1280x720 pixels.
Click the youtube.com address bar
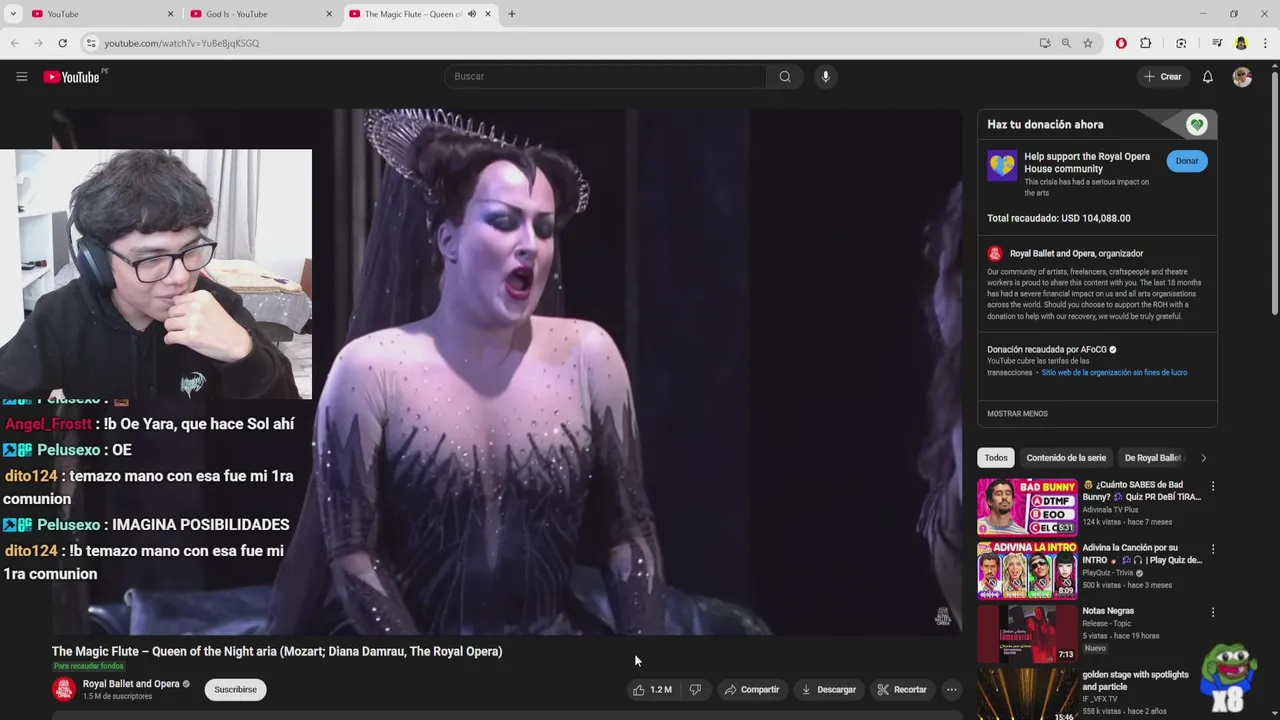[x=560, y=43]
